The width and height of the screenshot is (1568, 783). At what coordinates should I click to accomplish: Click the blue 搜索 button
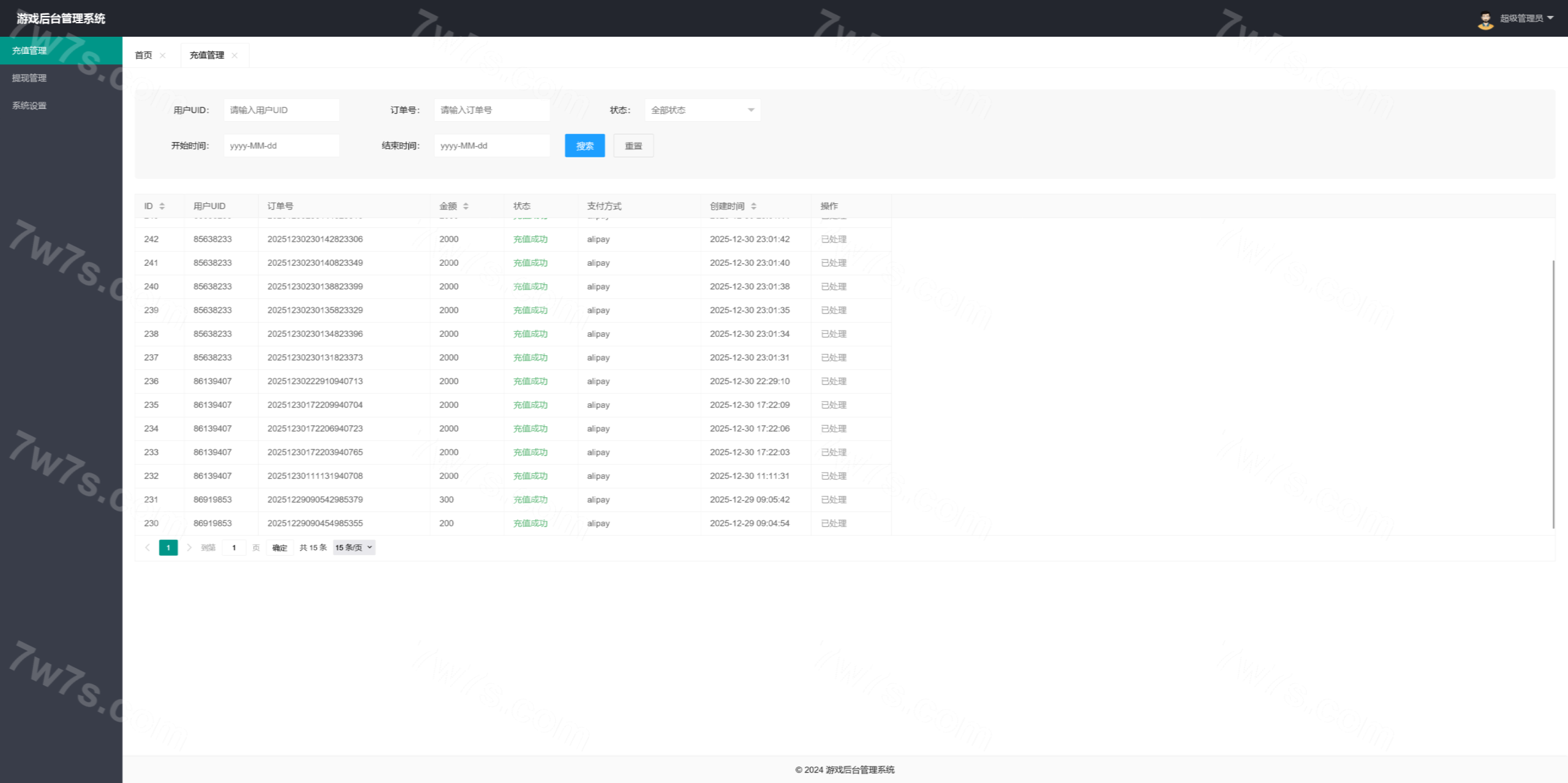point(584,146)
